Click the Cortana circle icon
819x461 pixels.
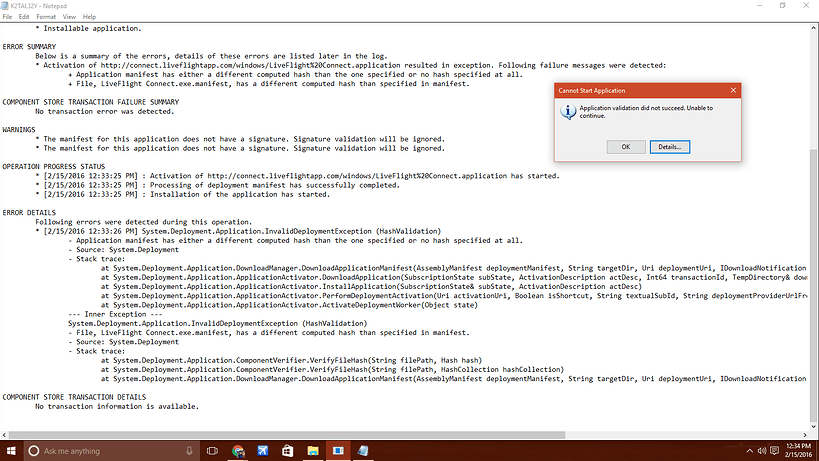(x=33, y=451)
